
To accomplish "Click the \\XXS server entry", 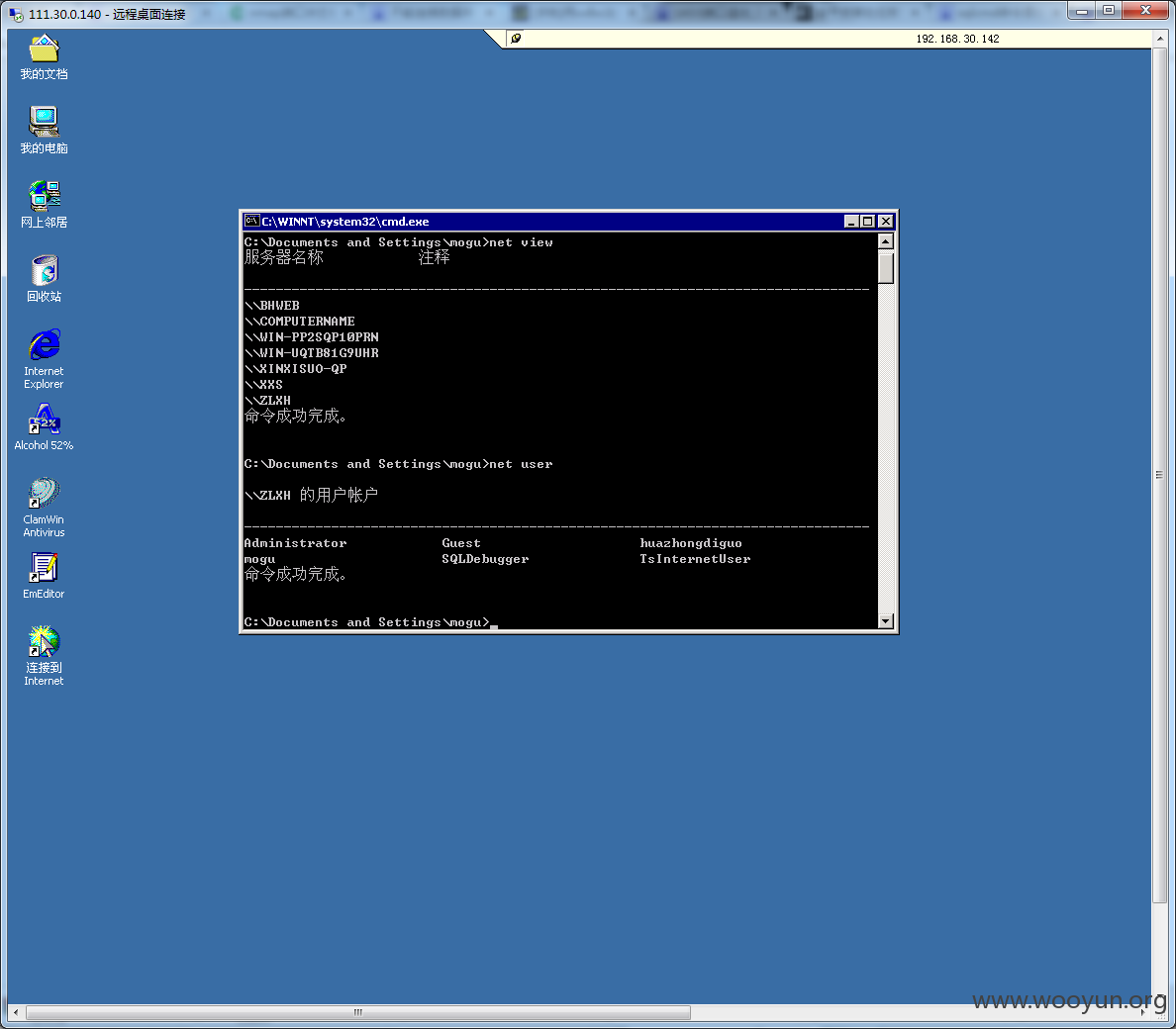I will tap(264, 385).
